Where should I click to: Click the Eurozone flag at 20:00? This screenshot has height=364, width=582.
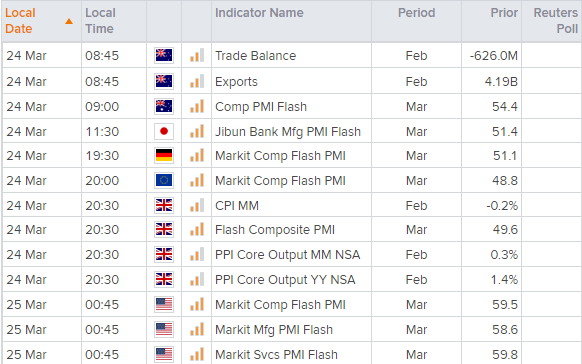[164, 180]
